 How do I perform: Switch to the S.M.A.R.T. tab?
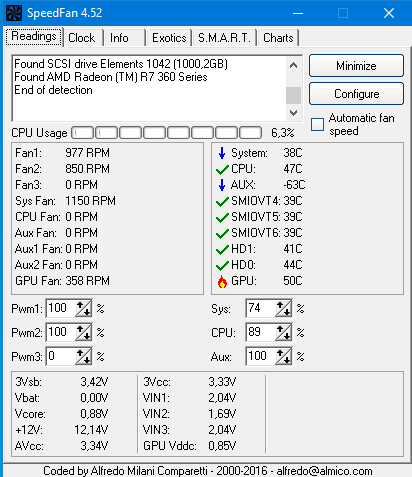pos(224,38)
